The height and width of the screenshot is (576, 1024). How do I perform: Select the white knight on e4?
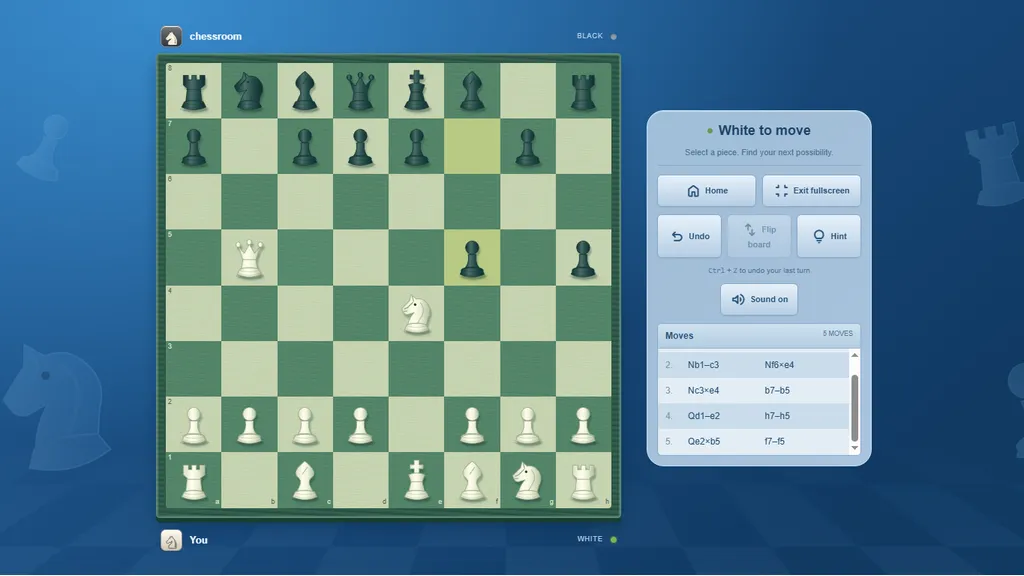point(416,313)
